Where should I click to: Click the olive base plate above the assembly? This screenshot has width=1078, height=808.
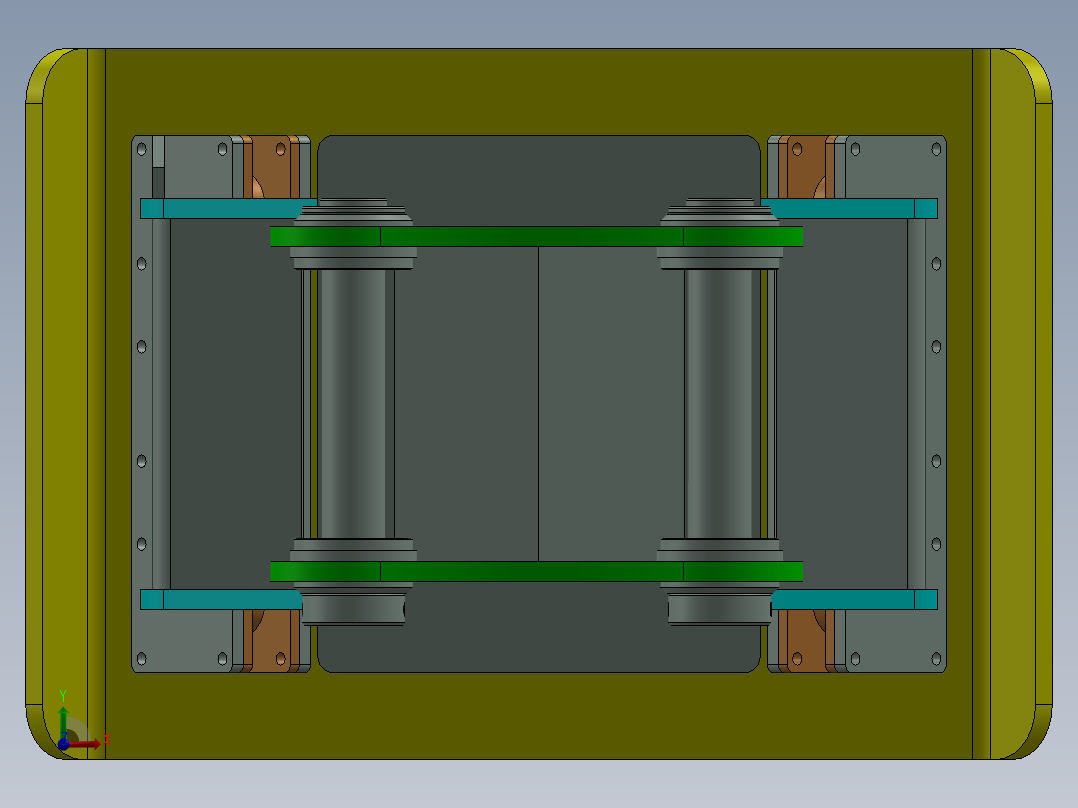(x=539, y=91)
